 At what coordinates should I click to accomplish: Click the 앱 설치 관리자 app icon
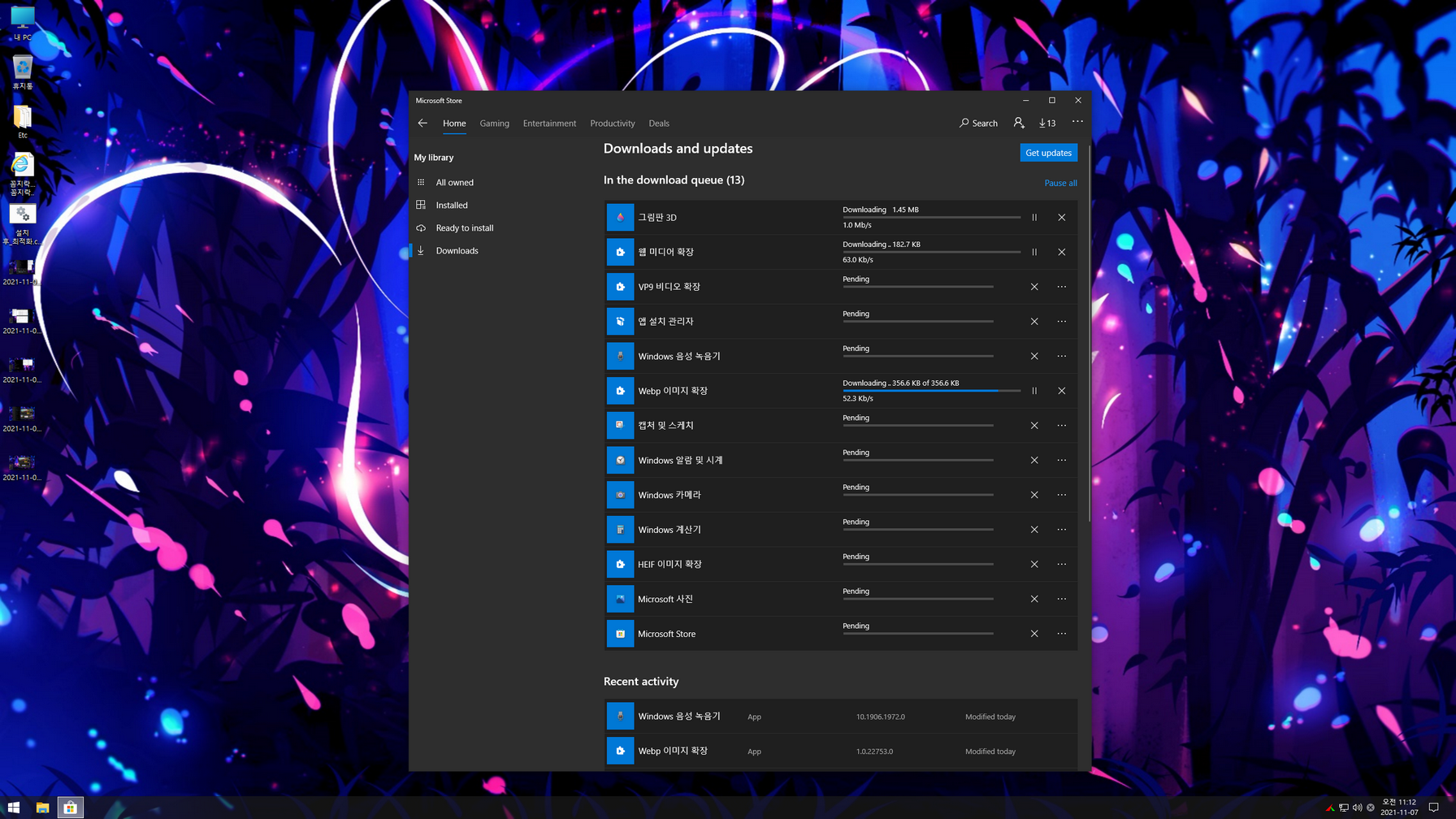pos(620,322)
